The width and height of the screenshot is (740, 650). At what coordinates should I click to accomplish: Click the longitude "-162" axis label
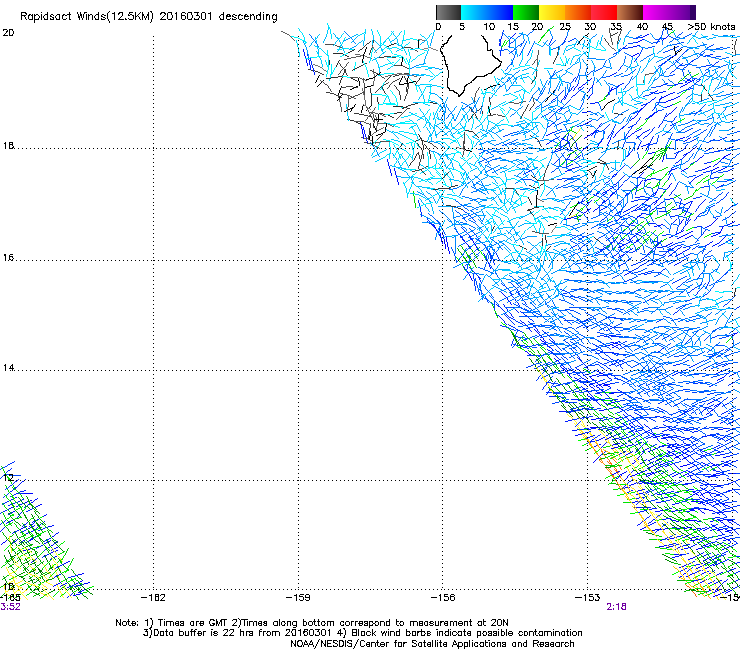(x=153, y=598)
